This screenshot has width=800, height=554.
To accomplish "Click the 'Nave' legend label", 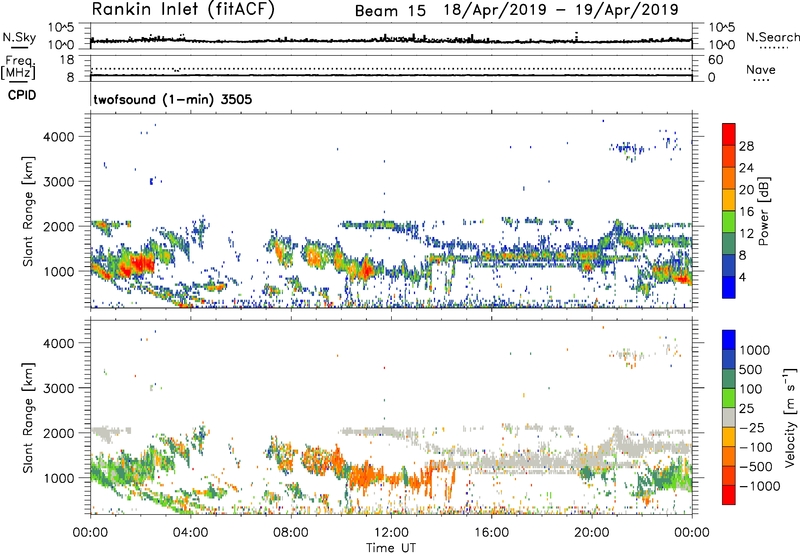I will coord(761,70).
